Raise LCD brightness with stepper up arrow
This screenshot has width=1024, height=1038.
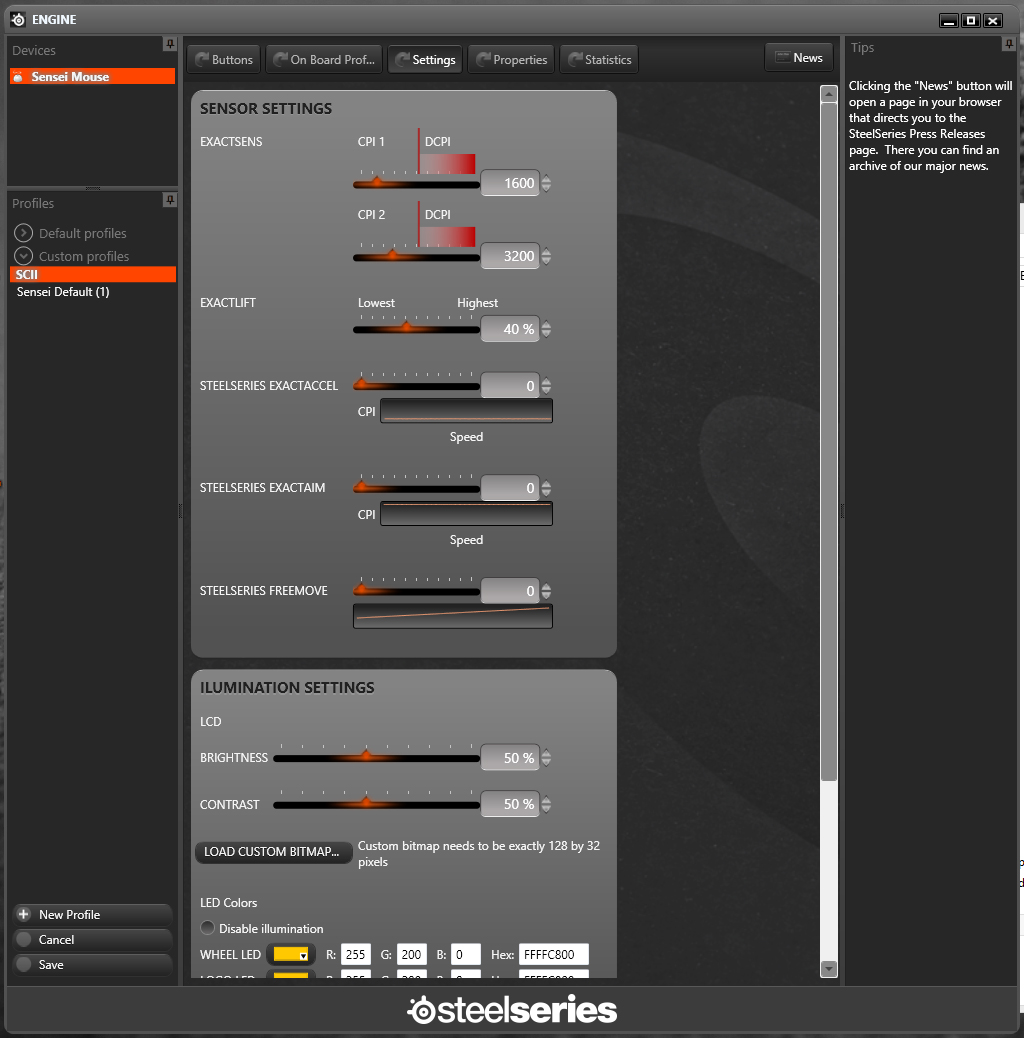click(x=546, y=753)
